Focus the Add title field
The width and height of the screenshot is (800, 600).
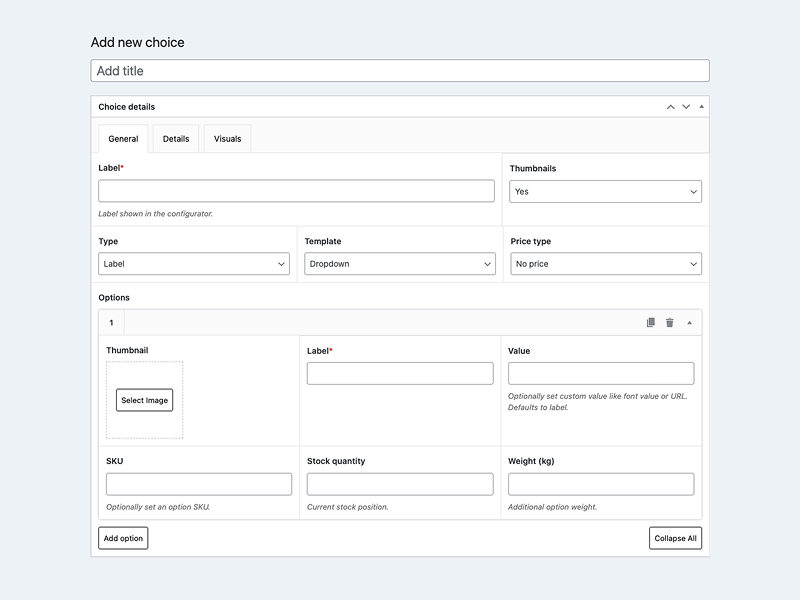[400, 71]
